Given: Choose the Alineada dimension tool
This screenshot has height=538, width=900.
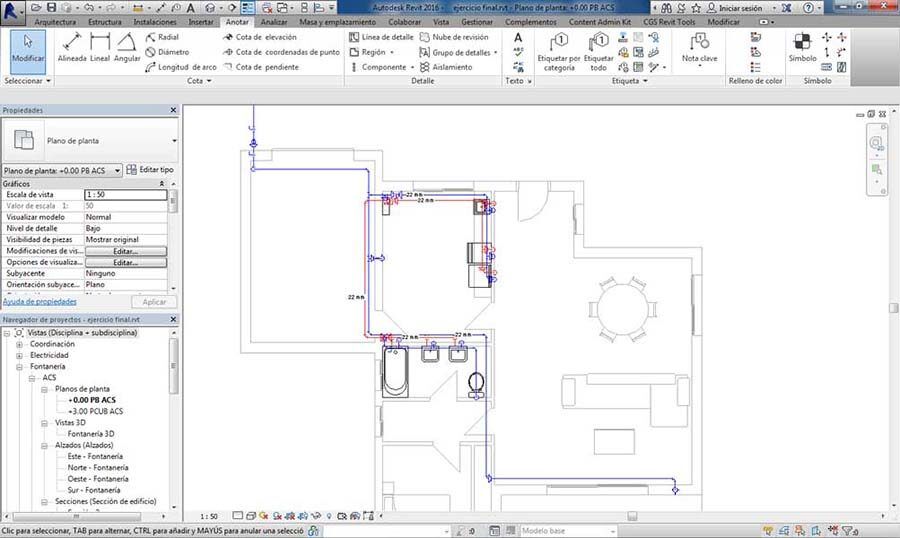Looking at the screenshot, I should pos(71,48).
